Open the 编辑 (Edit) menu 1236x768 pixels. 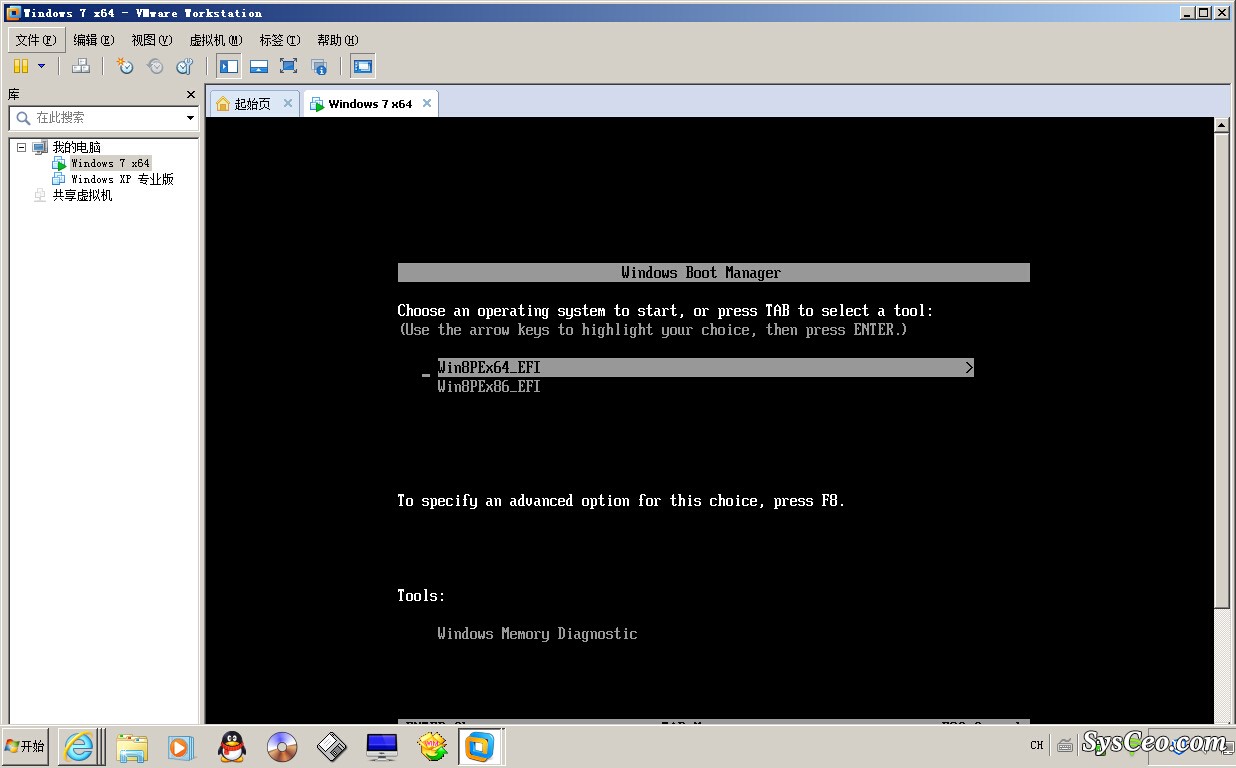click(94, 40)
